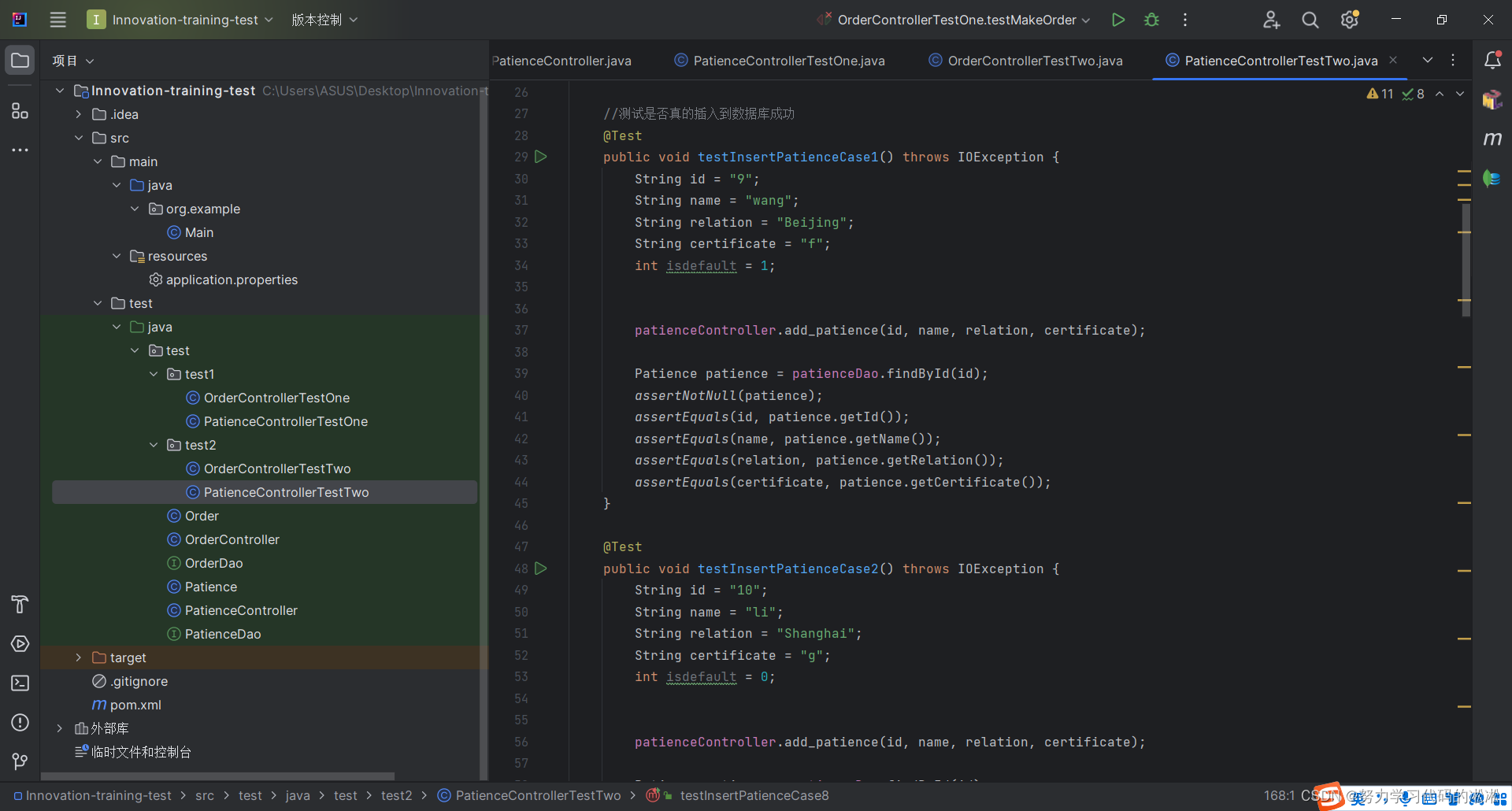The image size is (1512, 811).
Task: Switch to PatienceController.java tab
Action: 561,61
